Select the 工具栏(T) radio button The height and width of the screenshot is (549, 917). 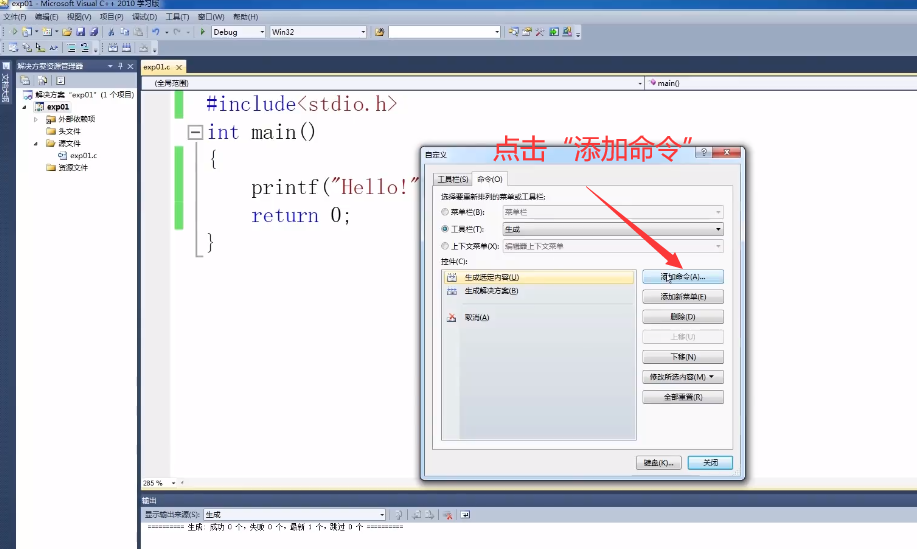pyautogui.click(x=445, y=229)
